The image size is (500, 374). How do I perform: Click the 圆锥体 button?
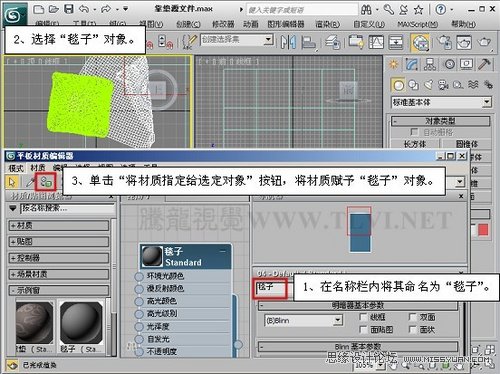point(467,144)
